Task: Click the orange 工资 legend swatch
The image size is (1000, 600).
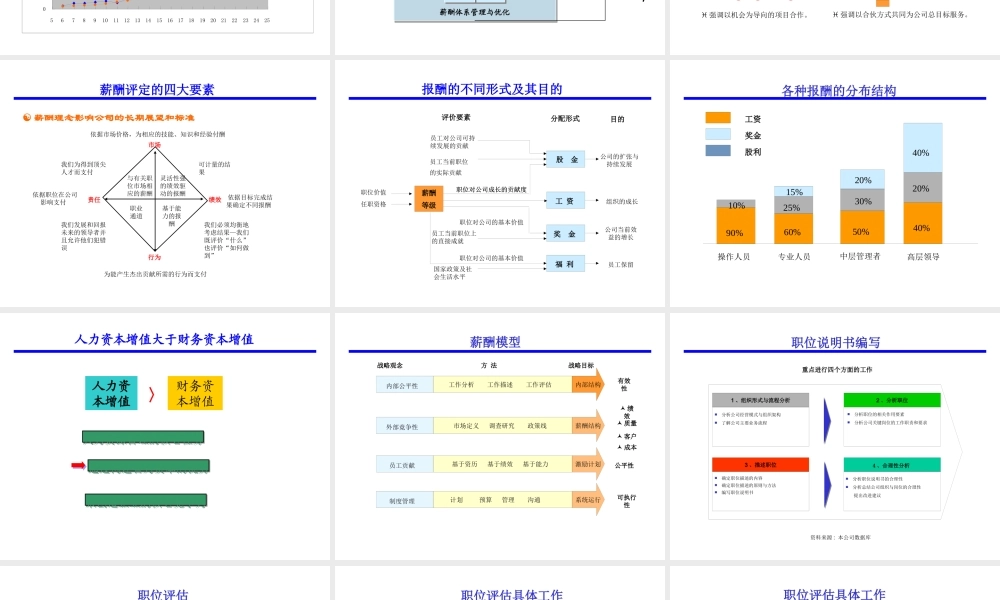Action: pos(718,118)
